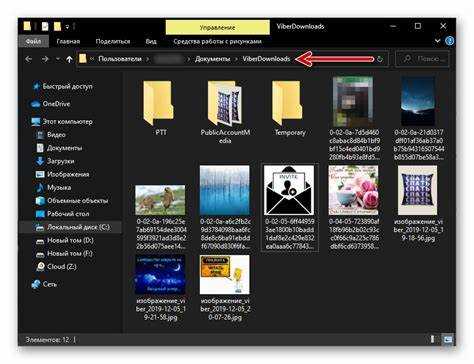Viewport: 474px width, 364px height.
Task: Click the New folder quick access icon
Action: click(x=57, y=26)
